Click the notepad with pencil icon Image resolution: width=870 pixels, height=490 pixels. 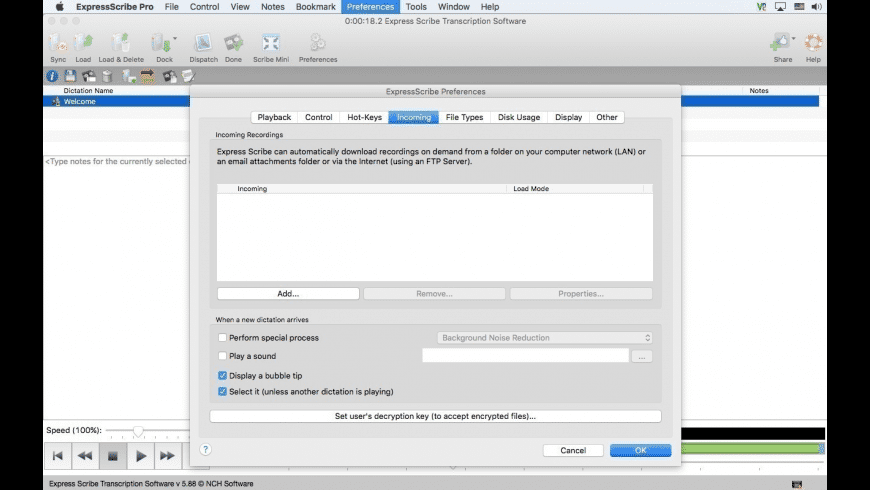(188, 76)
